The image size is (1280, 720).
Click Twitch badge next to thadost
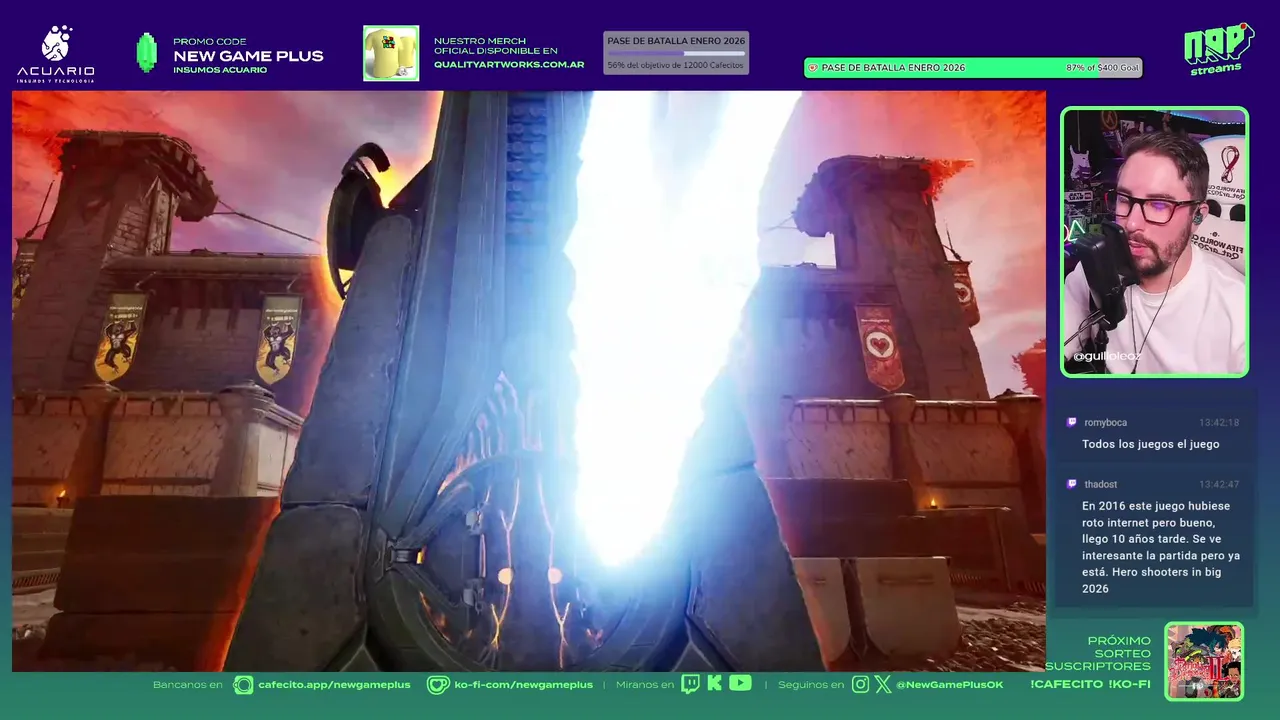point(1072,484)
